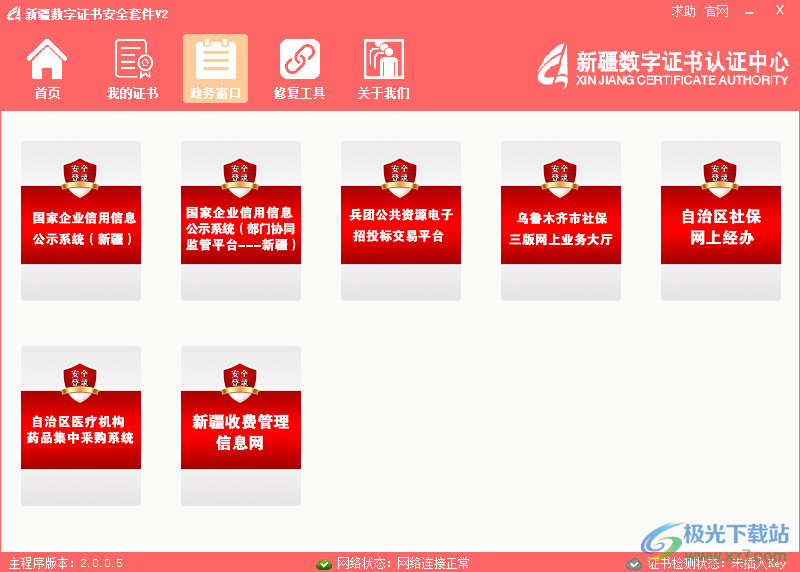This screenshot has height=572, width=800.
Task: Launch 自治区社保网上经办
Action: [721, 221]
